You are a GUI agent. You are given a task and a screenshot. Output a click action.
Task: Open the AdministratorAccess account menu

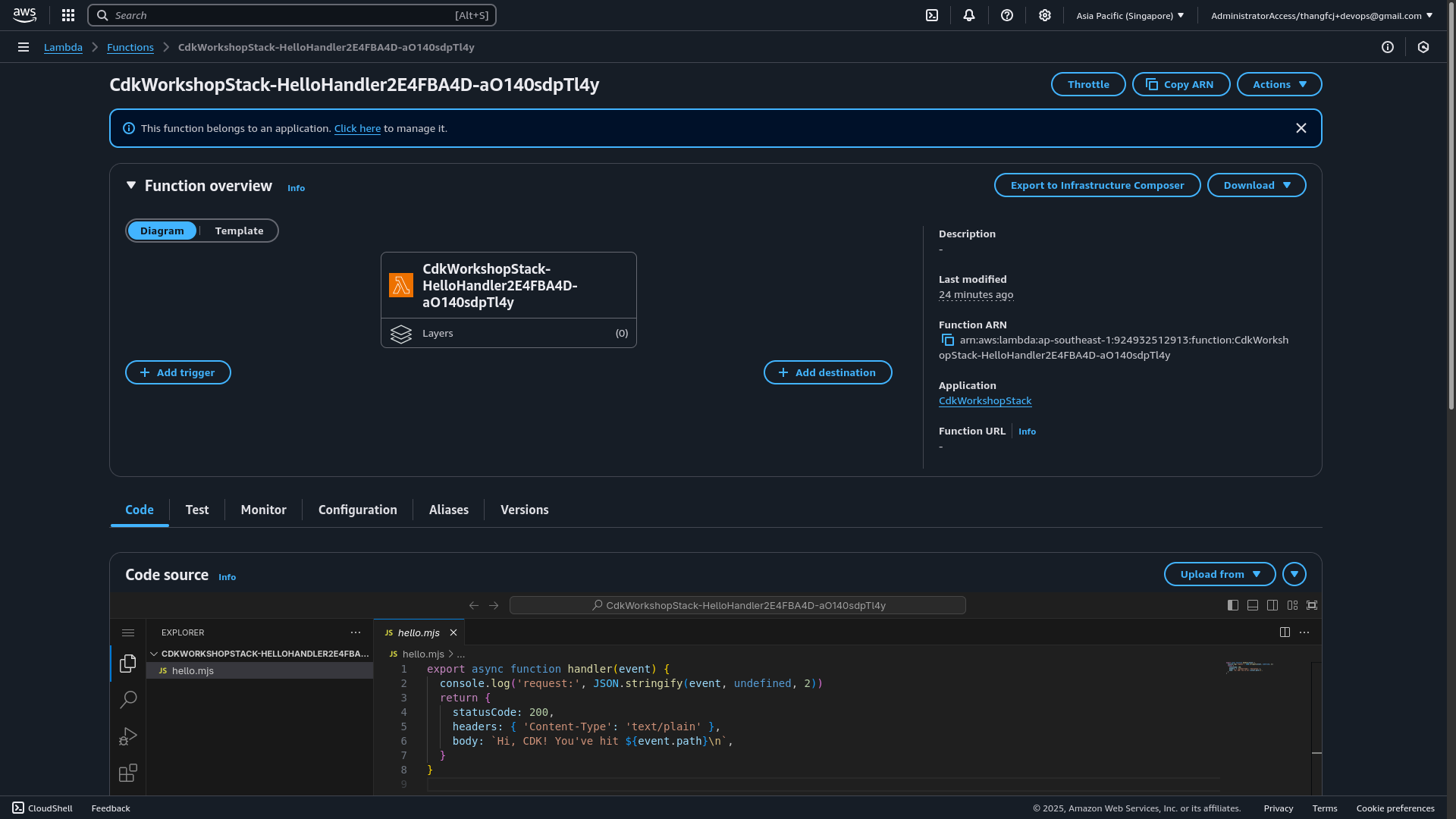pos(1322,15)
